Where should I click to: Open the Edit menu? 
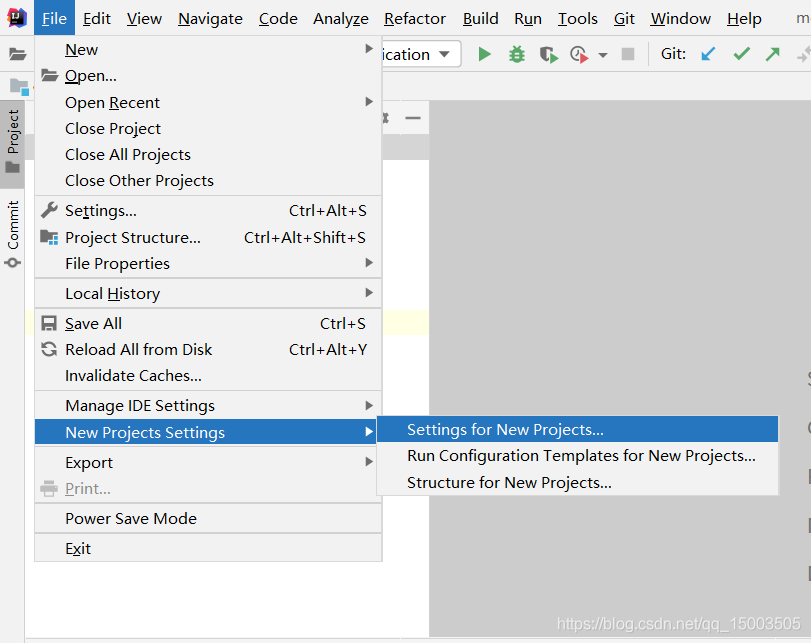click(97, 19)
